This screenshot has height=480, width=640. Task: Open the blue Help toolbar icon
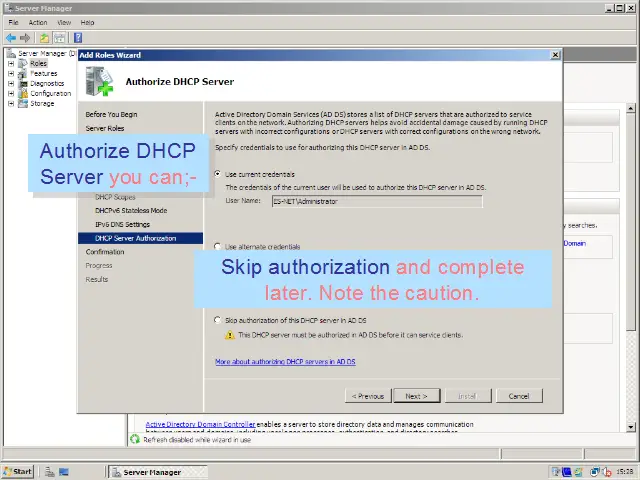[x=78, y=38]
